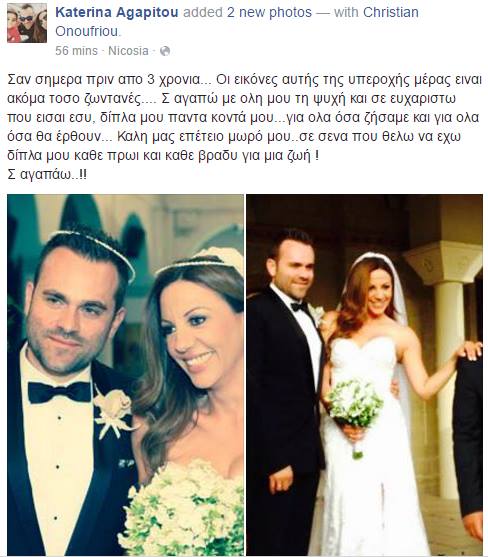This screenshot has width=488, height=557.
Task: Click the globe public privacy icon
Action: [x=165, y=51]
